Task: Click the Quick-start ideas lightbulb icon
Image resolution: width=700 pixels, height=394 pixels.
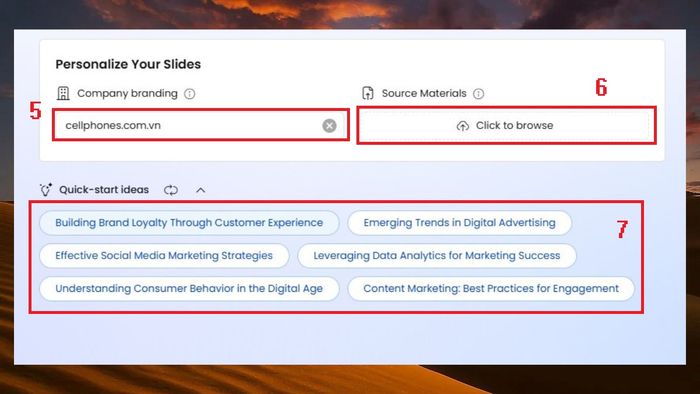Action: [x=46, y=190]
